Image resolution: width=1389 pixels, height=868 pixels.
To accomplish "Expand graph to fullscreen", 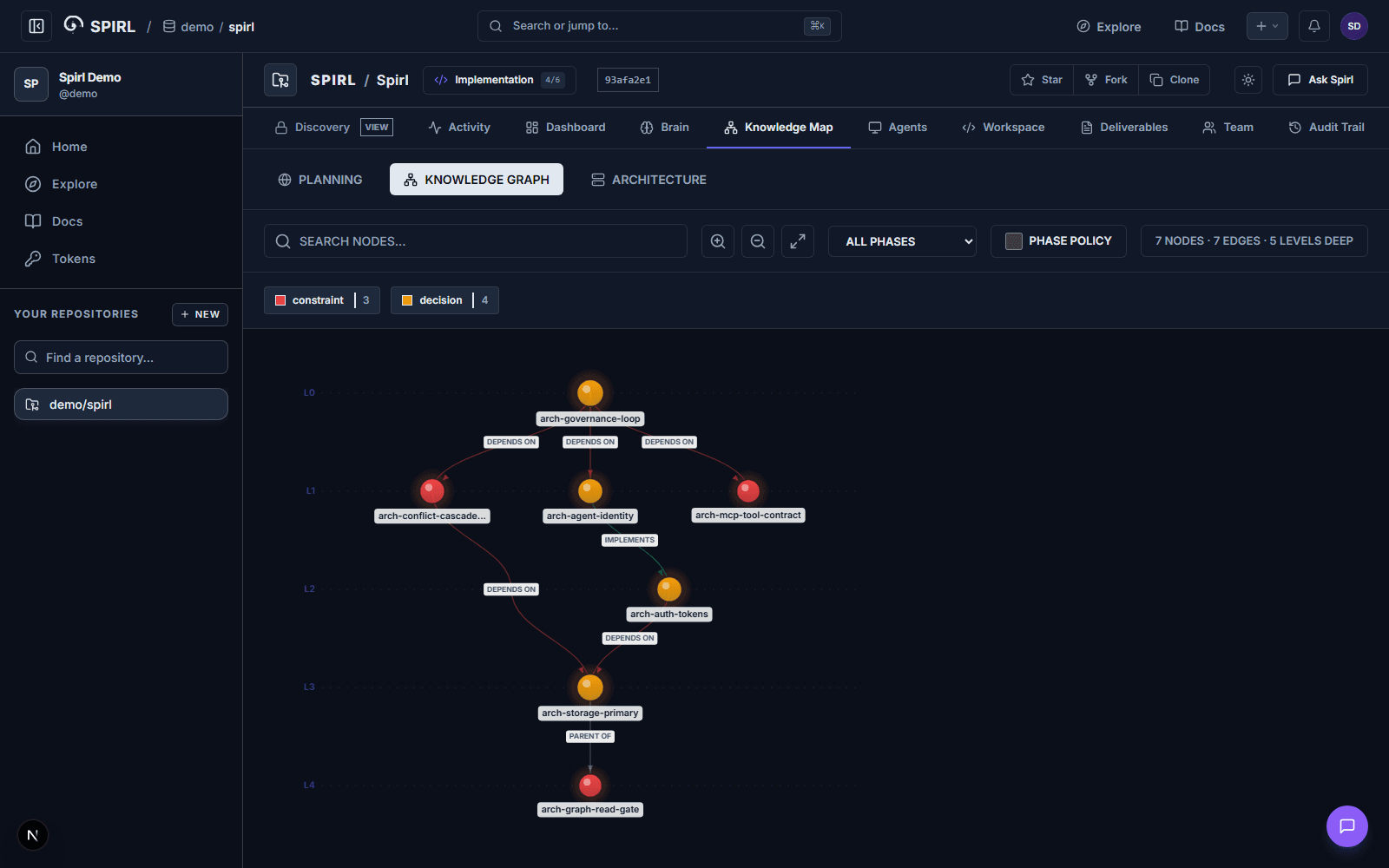I will (x=798, y=241).
